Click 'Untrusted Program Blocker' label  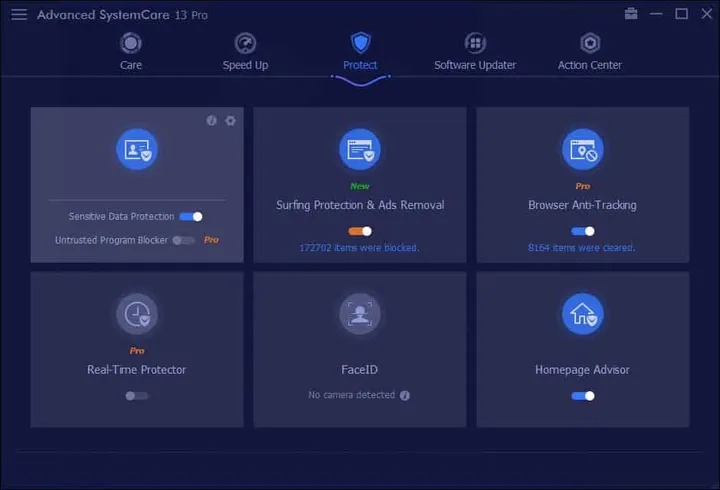[112, 240]
